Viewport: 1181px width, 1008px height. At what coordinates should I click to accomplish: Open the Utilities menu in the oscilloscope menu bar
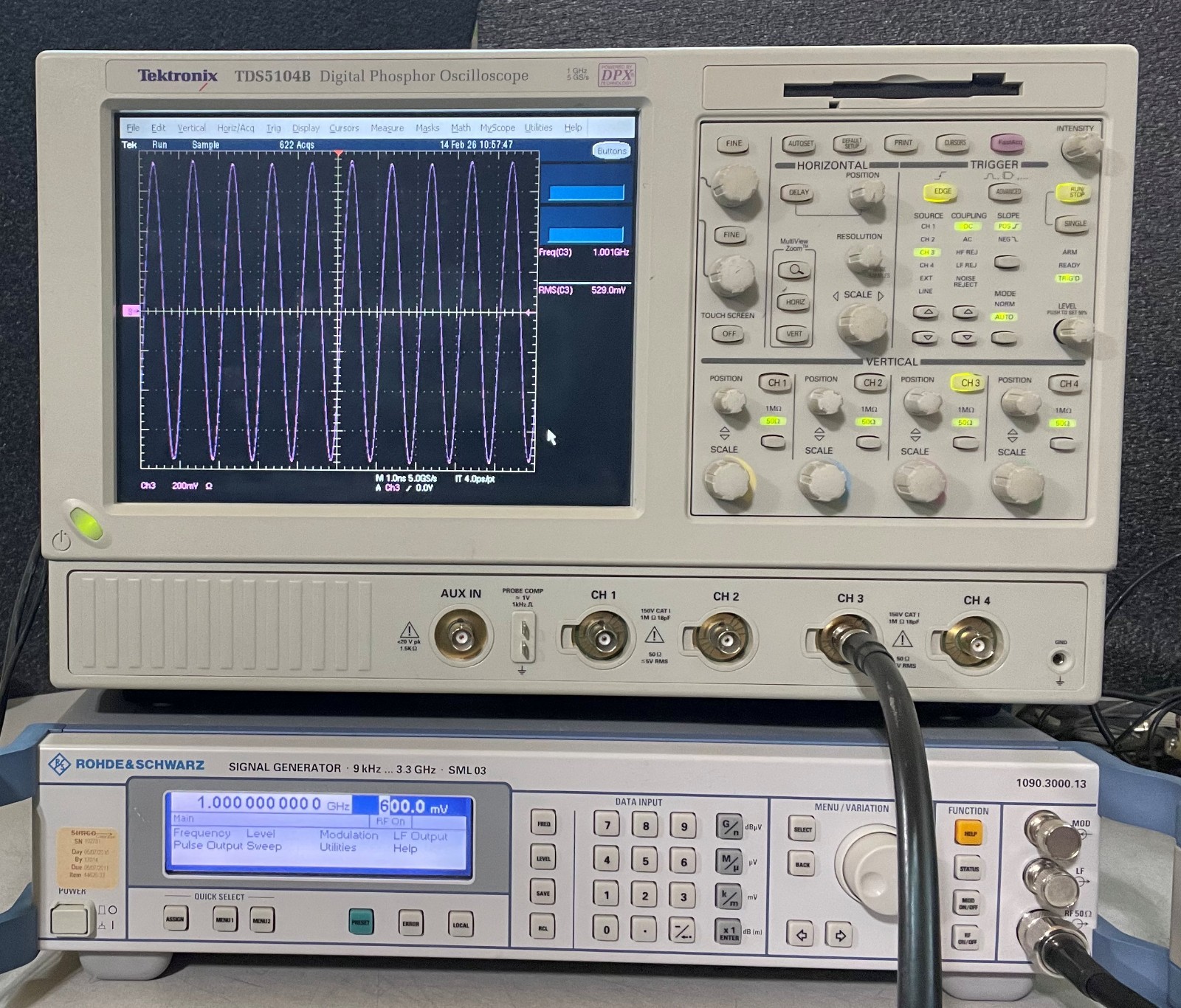click(539, 128)
